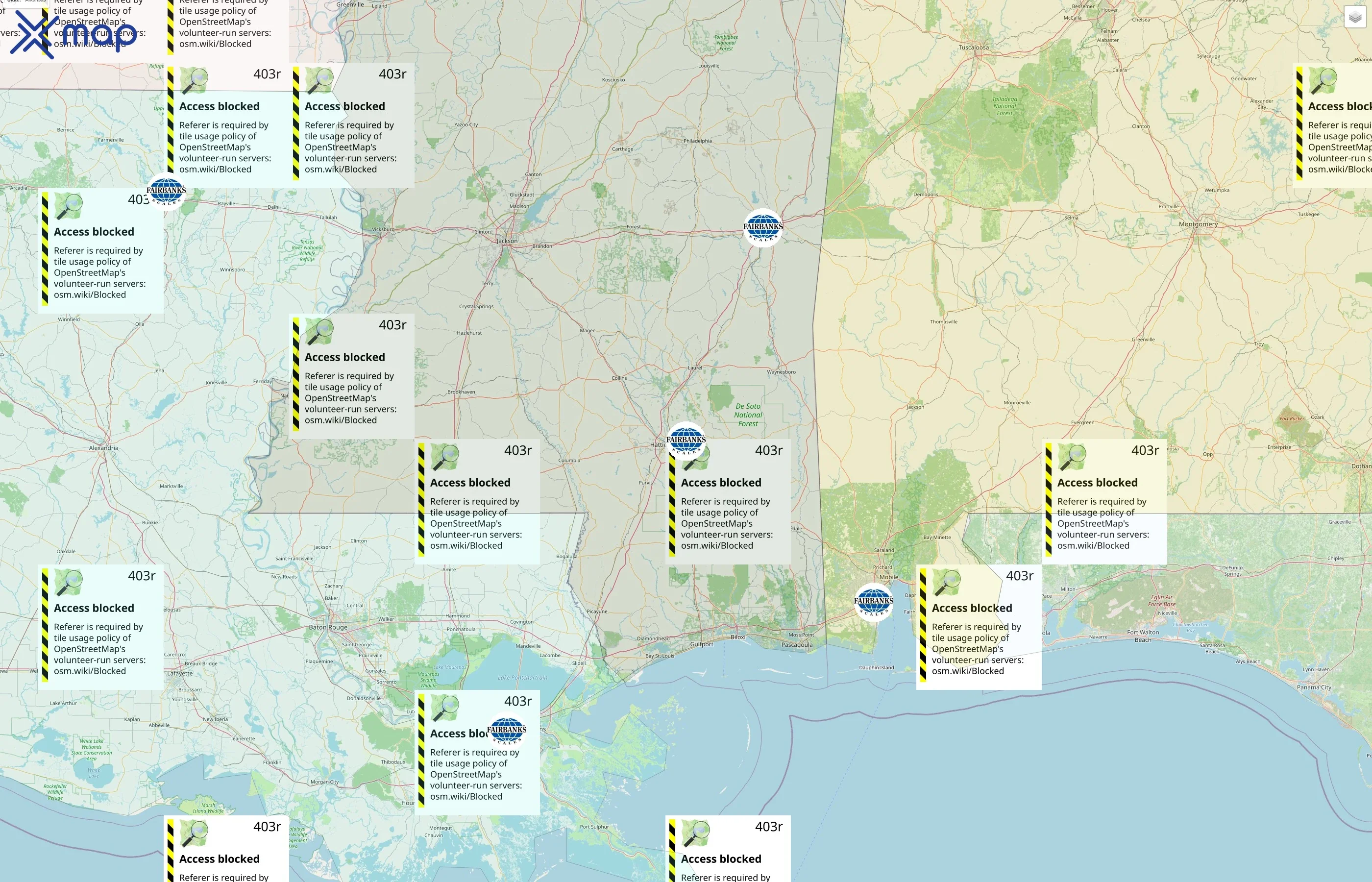Click the Port Sulphur label
Viewport: 1372px width, 882px height.
pyautogui.click(x=594, y=827)
